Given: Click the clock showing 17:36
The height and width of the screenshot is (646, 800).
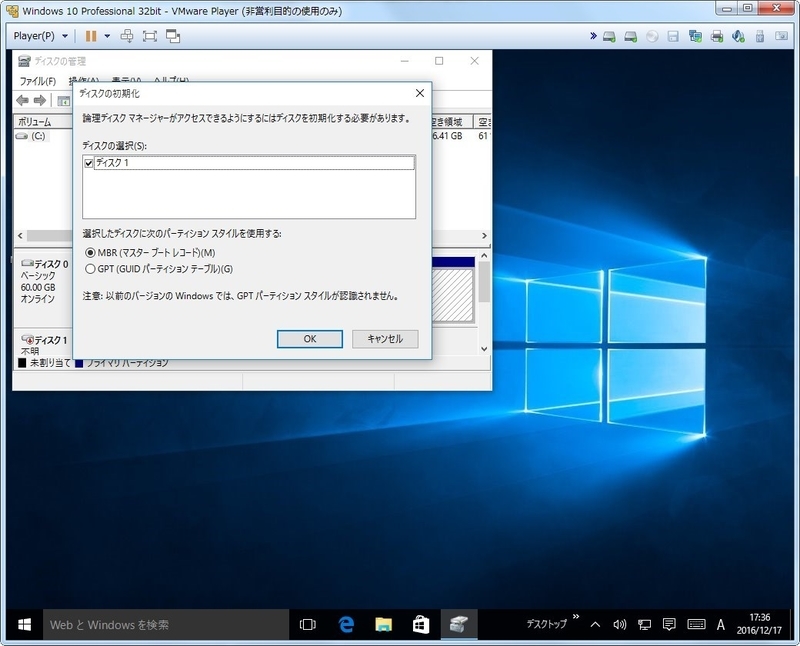Looking at the screenshot, I should pyautogui.click(x=759, y=624).
